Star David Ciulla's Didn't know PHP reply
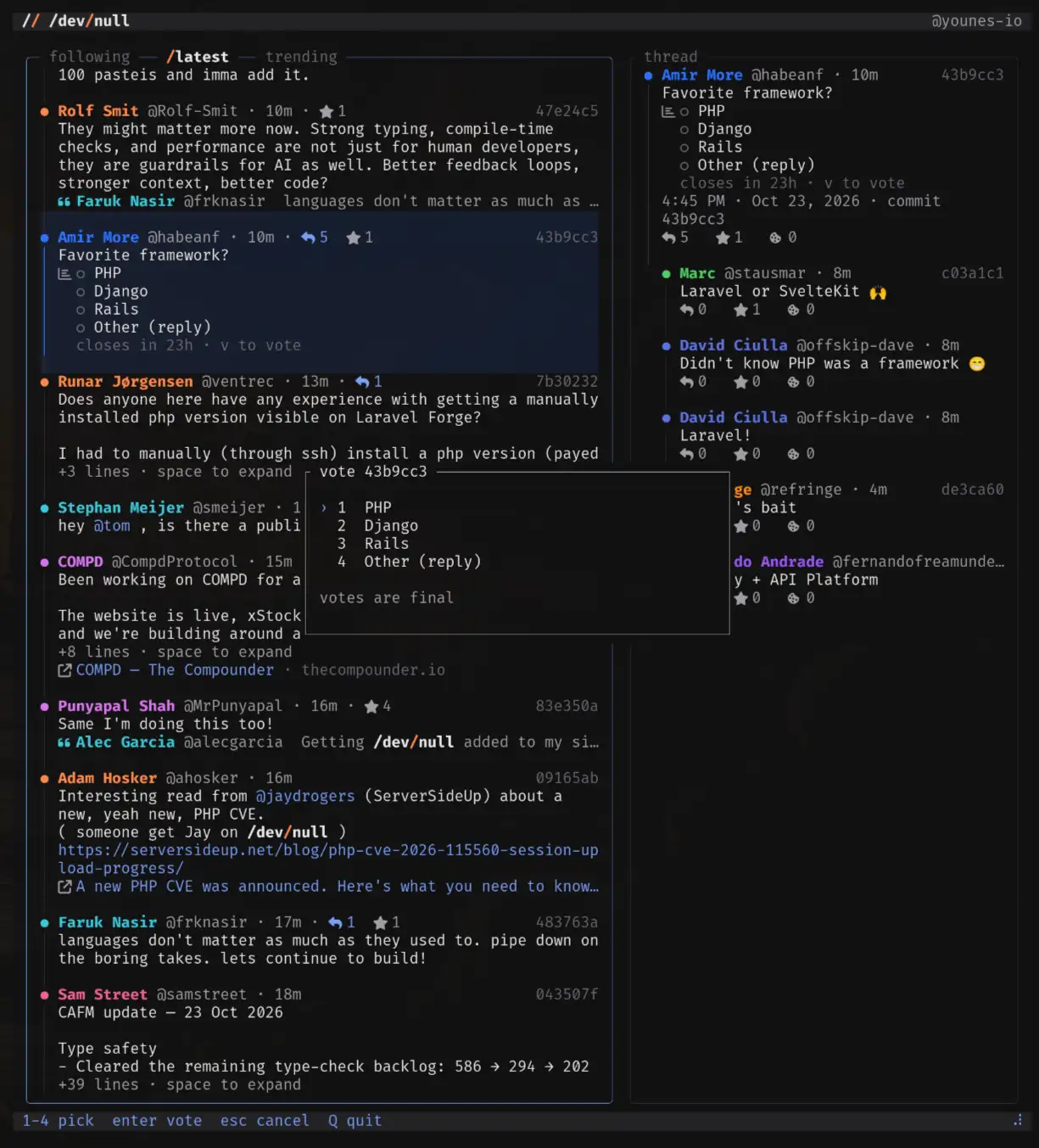The height and width of the screenshot is (1148, 1039). click(740, 382)
